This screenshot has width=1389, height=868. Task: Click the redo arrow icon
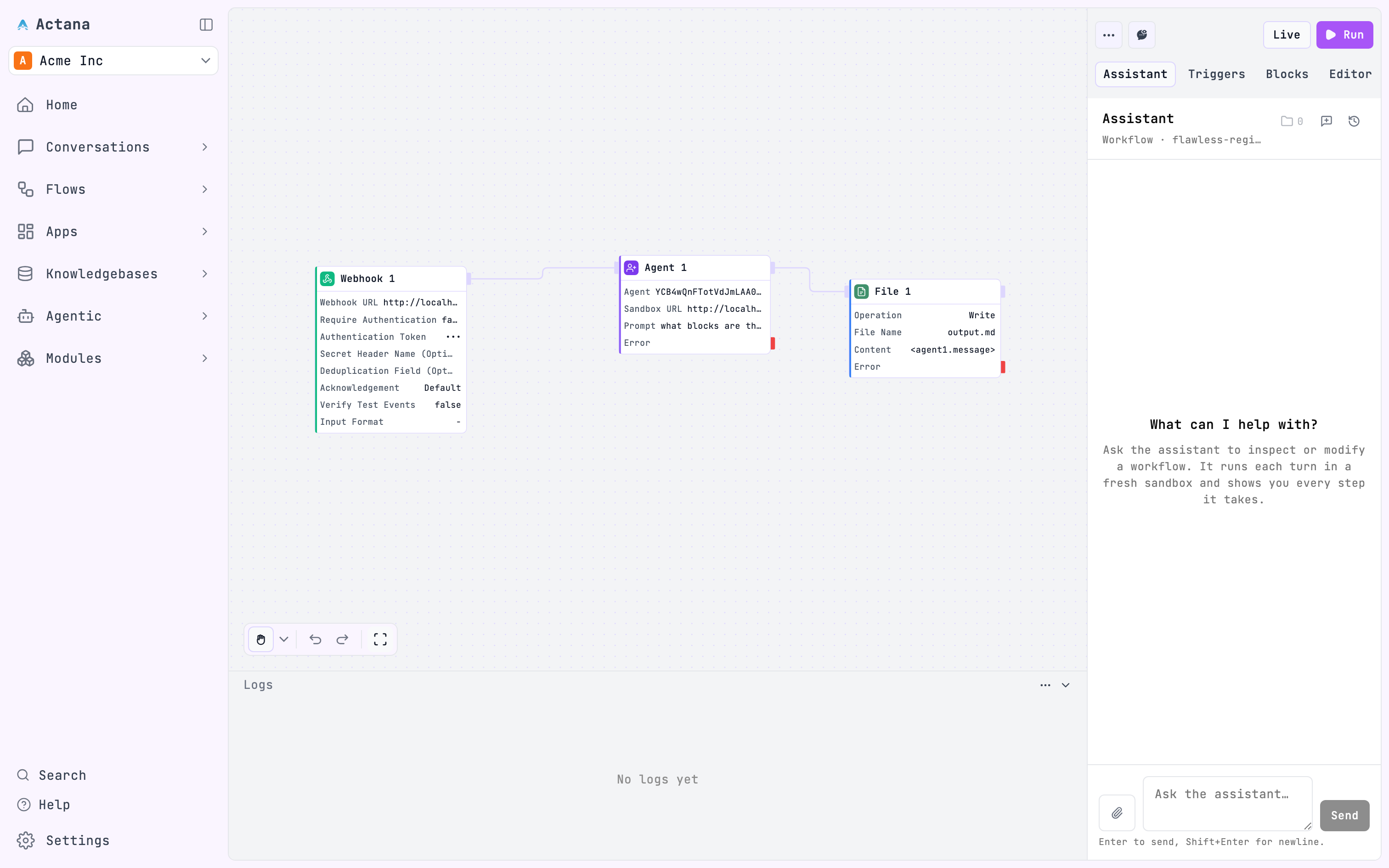click(x=343, y=639)
